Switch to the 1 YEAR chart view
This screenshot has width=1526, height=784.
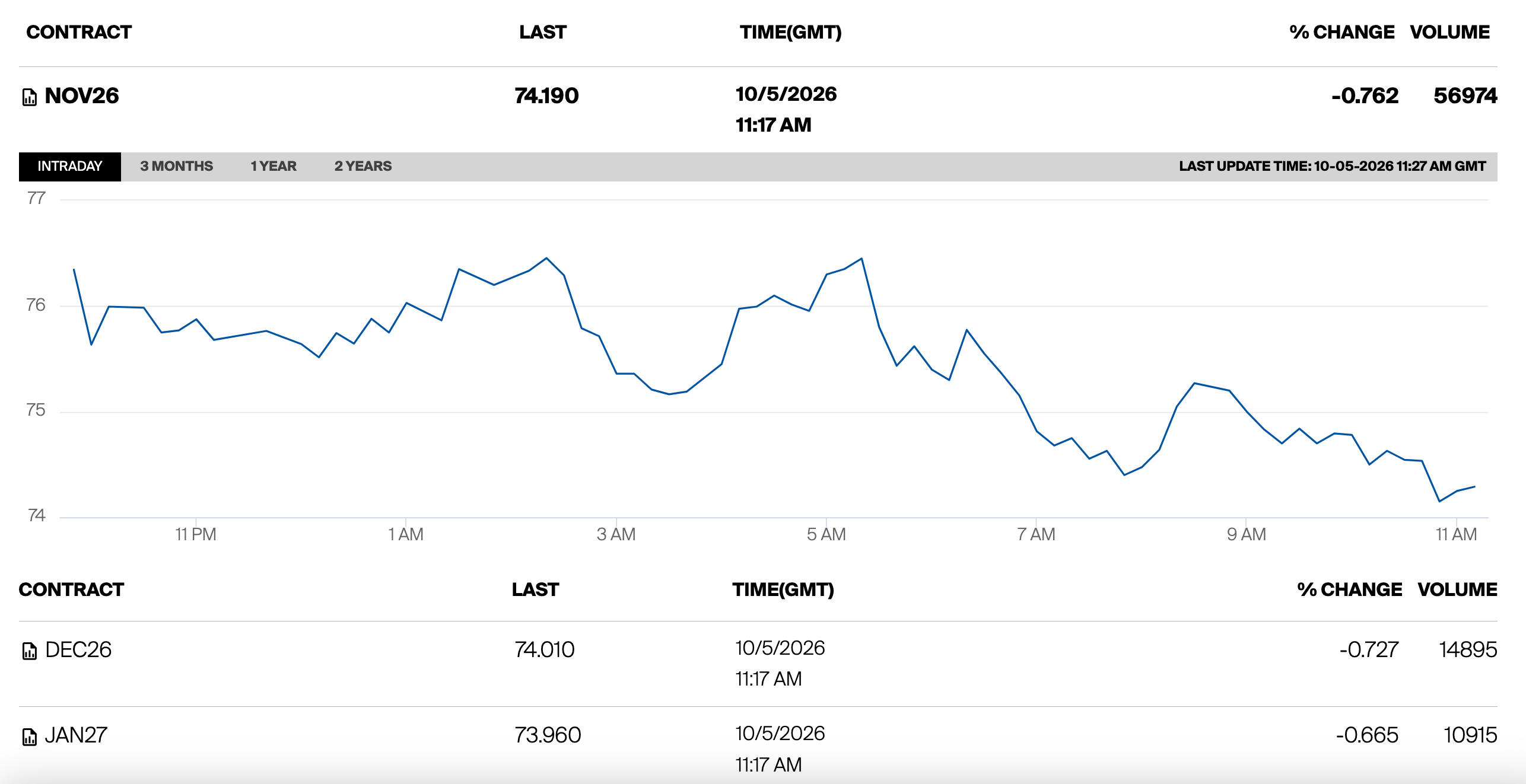(274, 166)
